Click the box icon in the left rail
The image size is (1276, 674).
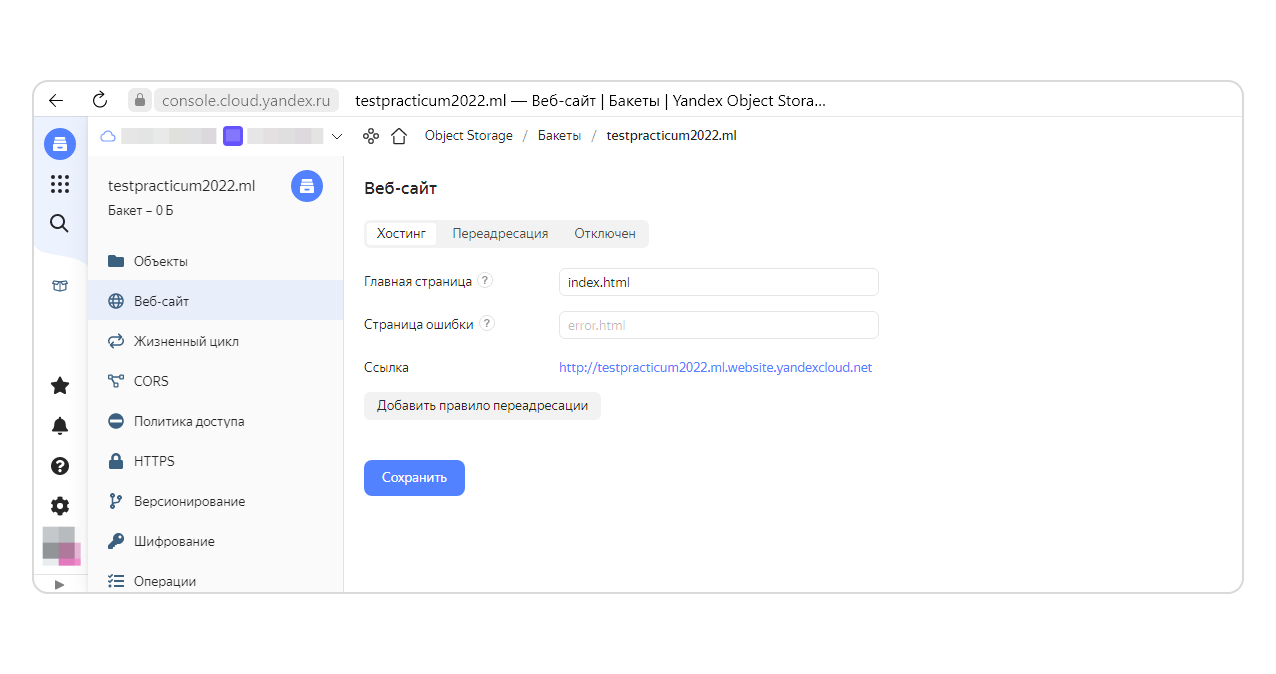pos(60,286)
